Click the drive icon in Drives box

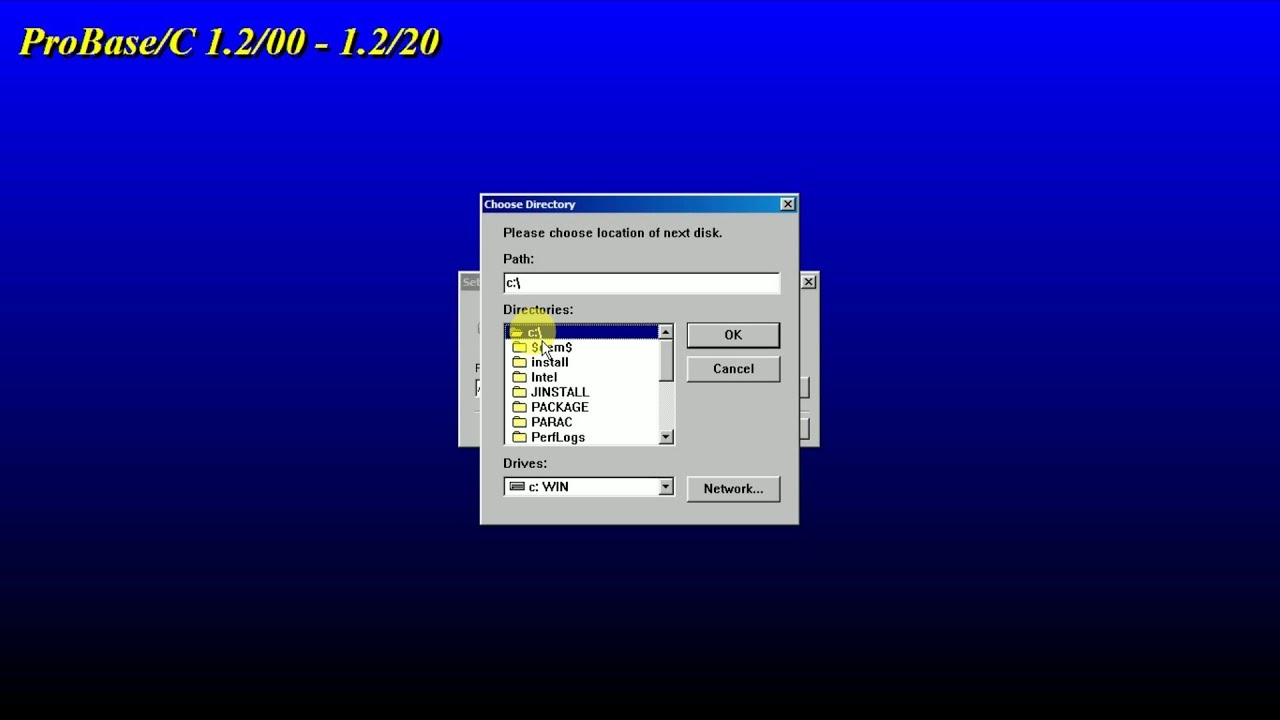(516, 487)
